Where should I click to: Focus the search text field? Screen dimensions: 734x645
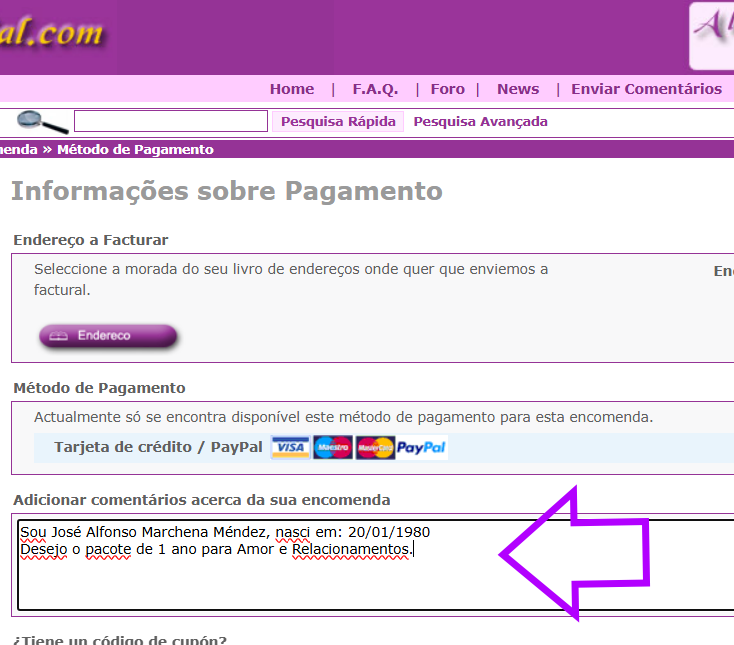[170, 121]
